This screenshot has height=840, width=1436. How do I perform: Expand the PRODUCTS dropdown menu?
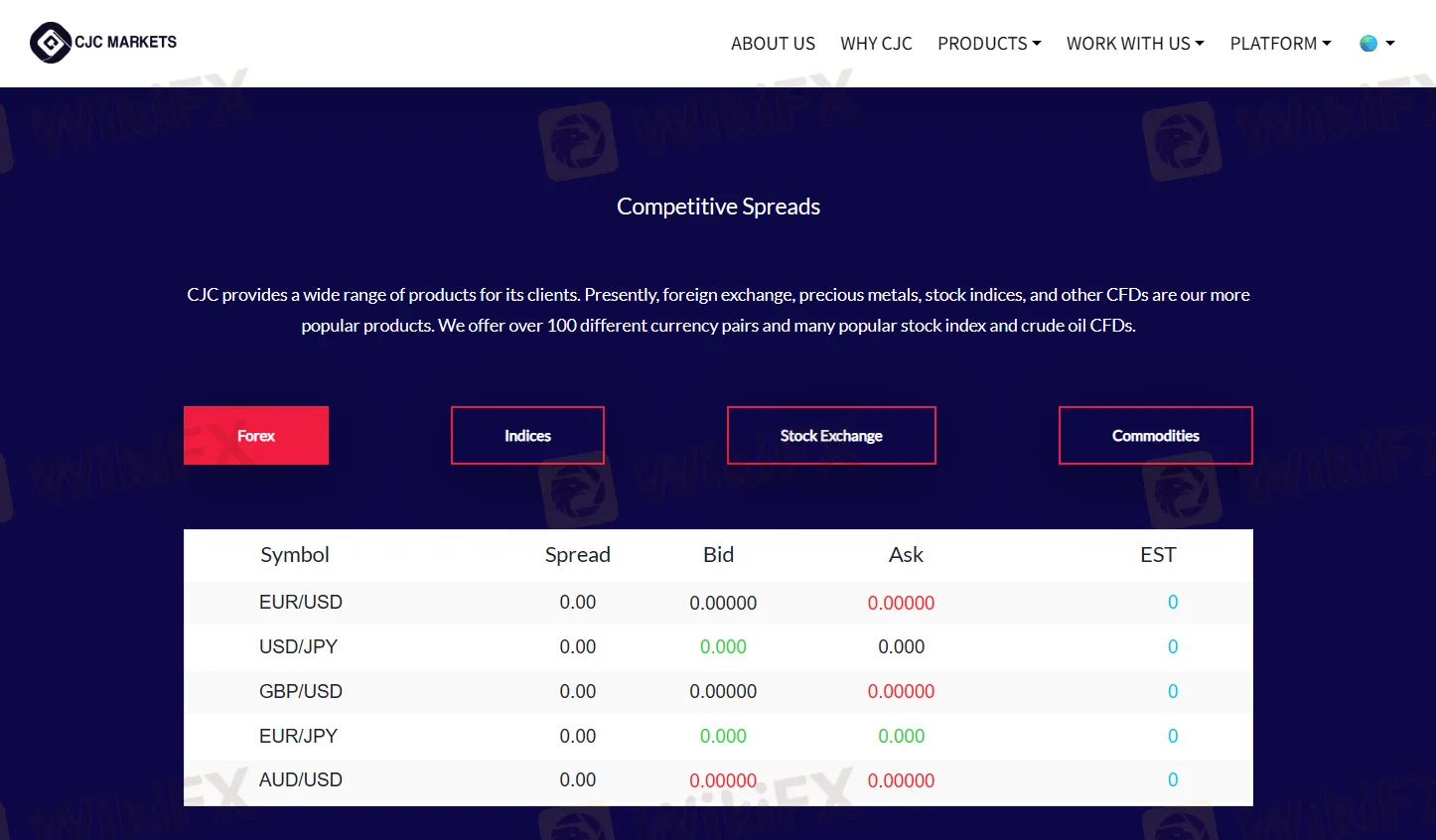tap(989, 44)
